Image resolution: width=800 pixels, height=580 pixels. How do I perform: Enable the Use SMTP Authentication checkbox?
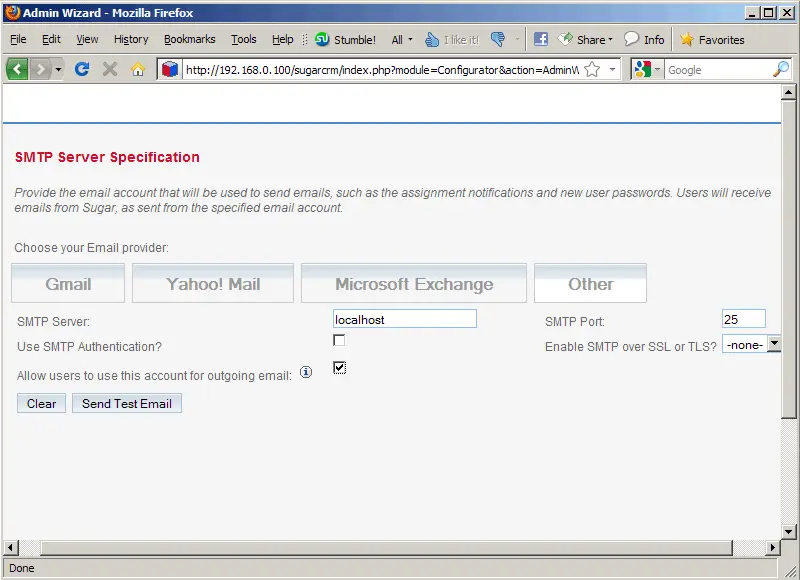coord(339,340)
